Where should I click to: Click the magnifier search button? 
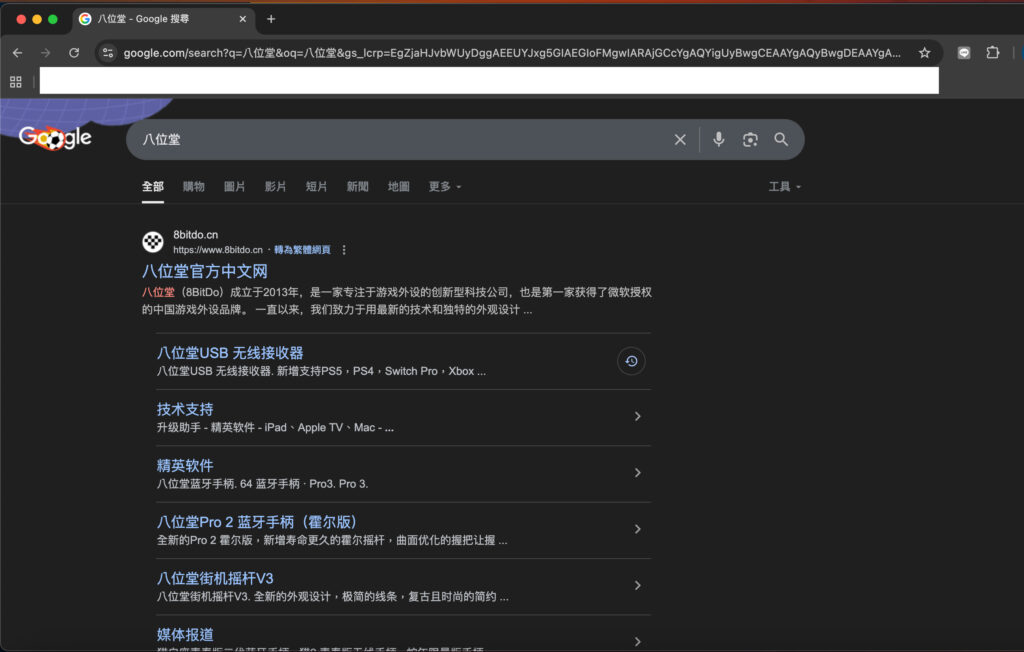[x=781, y=140]
